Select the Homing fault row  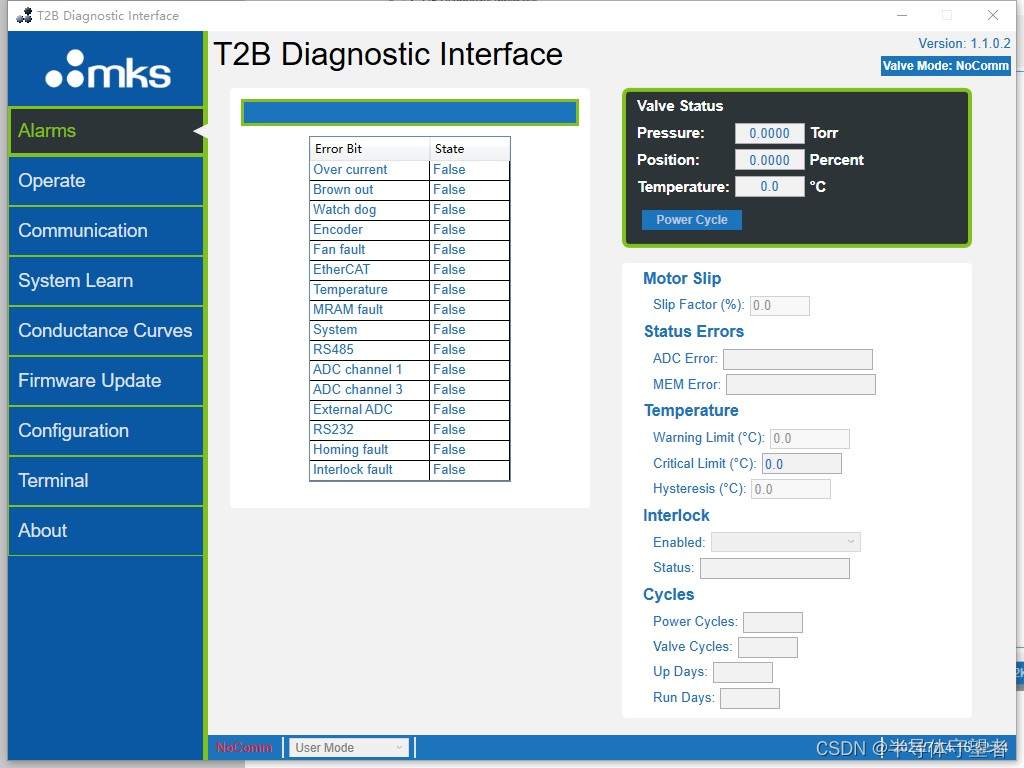tap(409, 450)
